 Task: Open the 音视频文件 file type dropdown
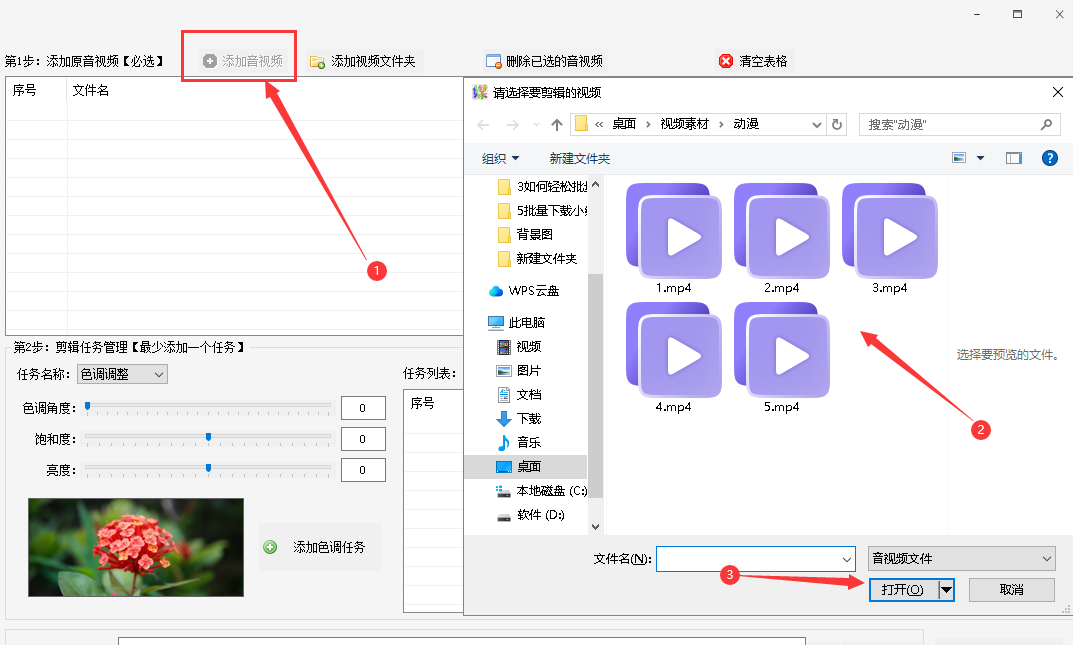click(961, 559)
